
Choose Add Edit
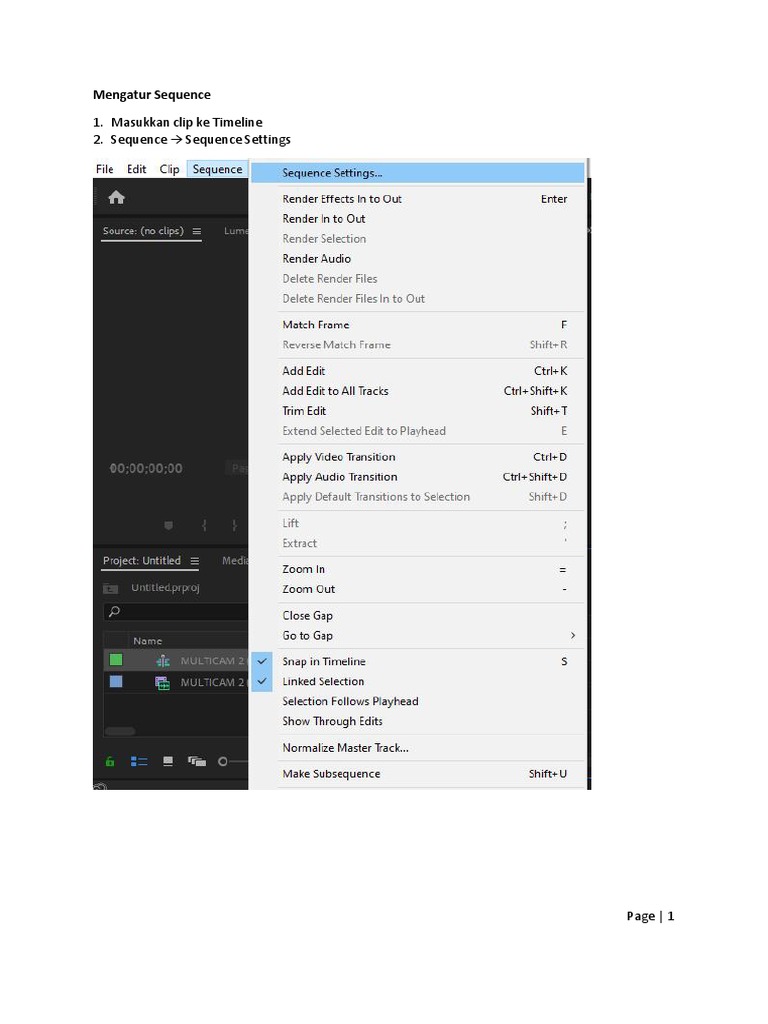(x=418, y=371)
